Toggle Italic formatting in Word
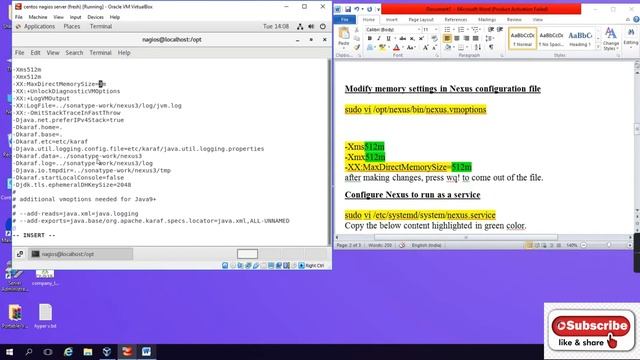The image size is (640, 360). coord(379,39)
